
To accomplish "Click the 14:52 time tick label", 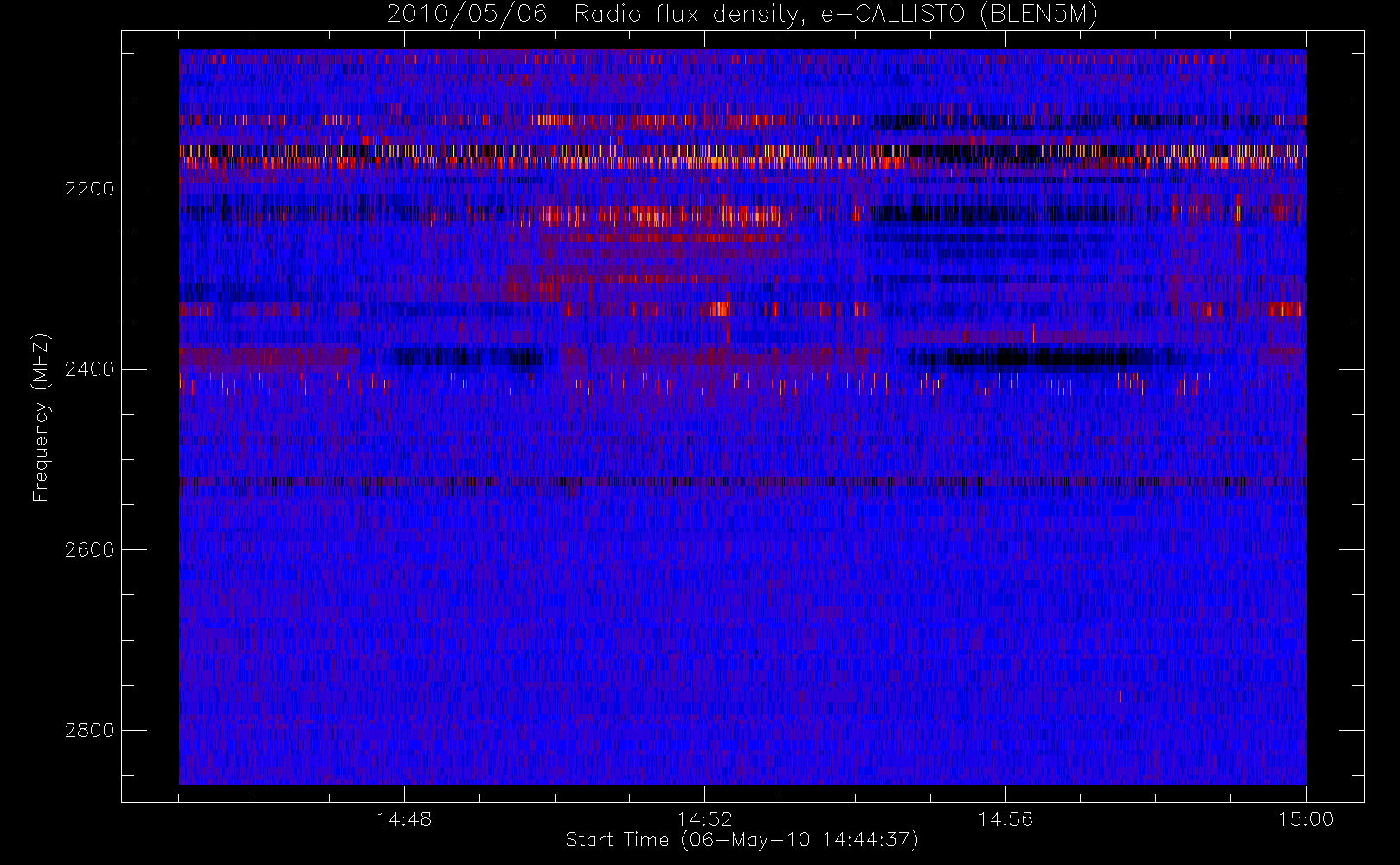I will pyautogui.click(x=704, y=819).
